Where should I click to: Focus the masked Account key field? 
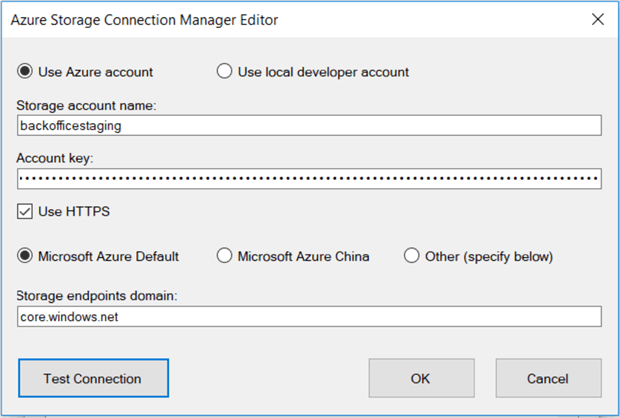[309, 179]
